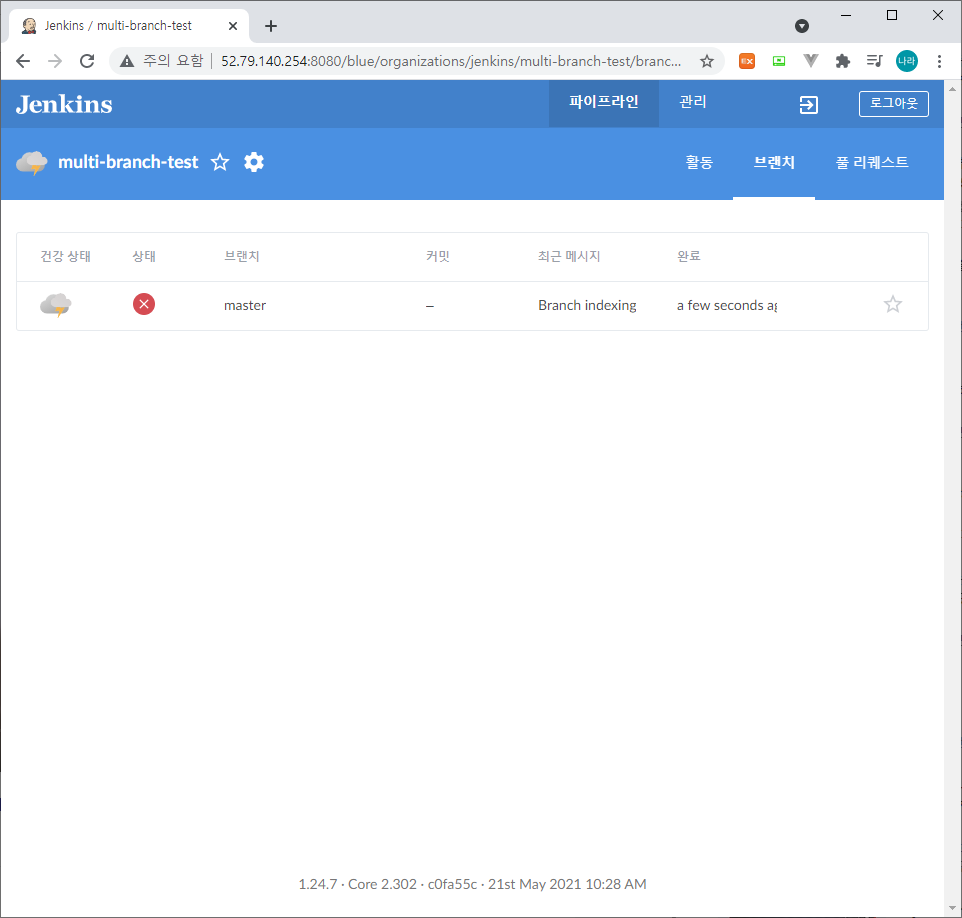The height and width of the screenshot is (918, 962).
Task: Click the not-secure warning icon in address bar
Action: (127, 61)
